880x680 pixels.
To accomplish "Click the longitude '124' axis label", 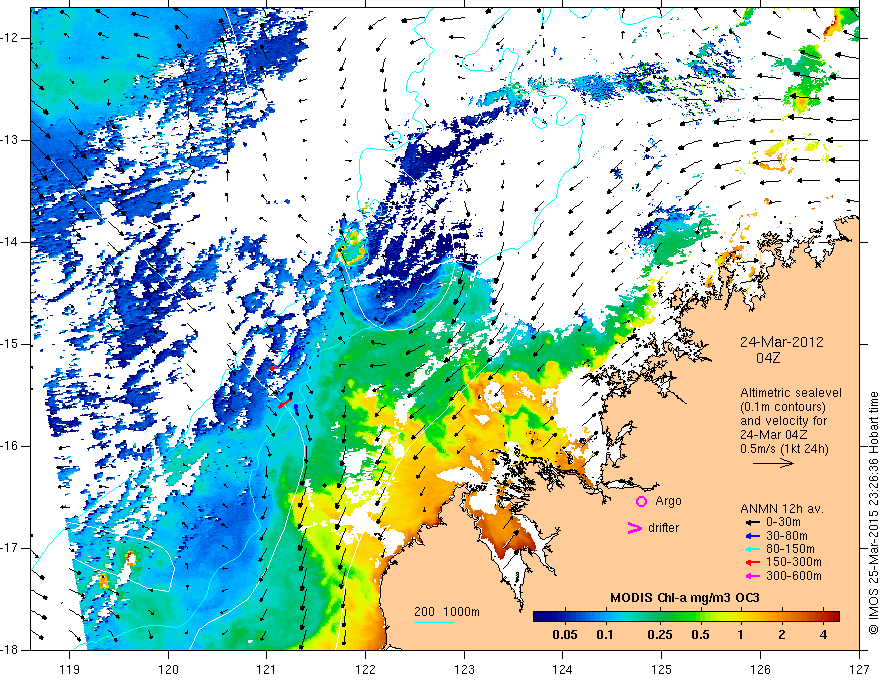I will [x=563, y=669].
